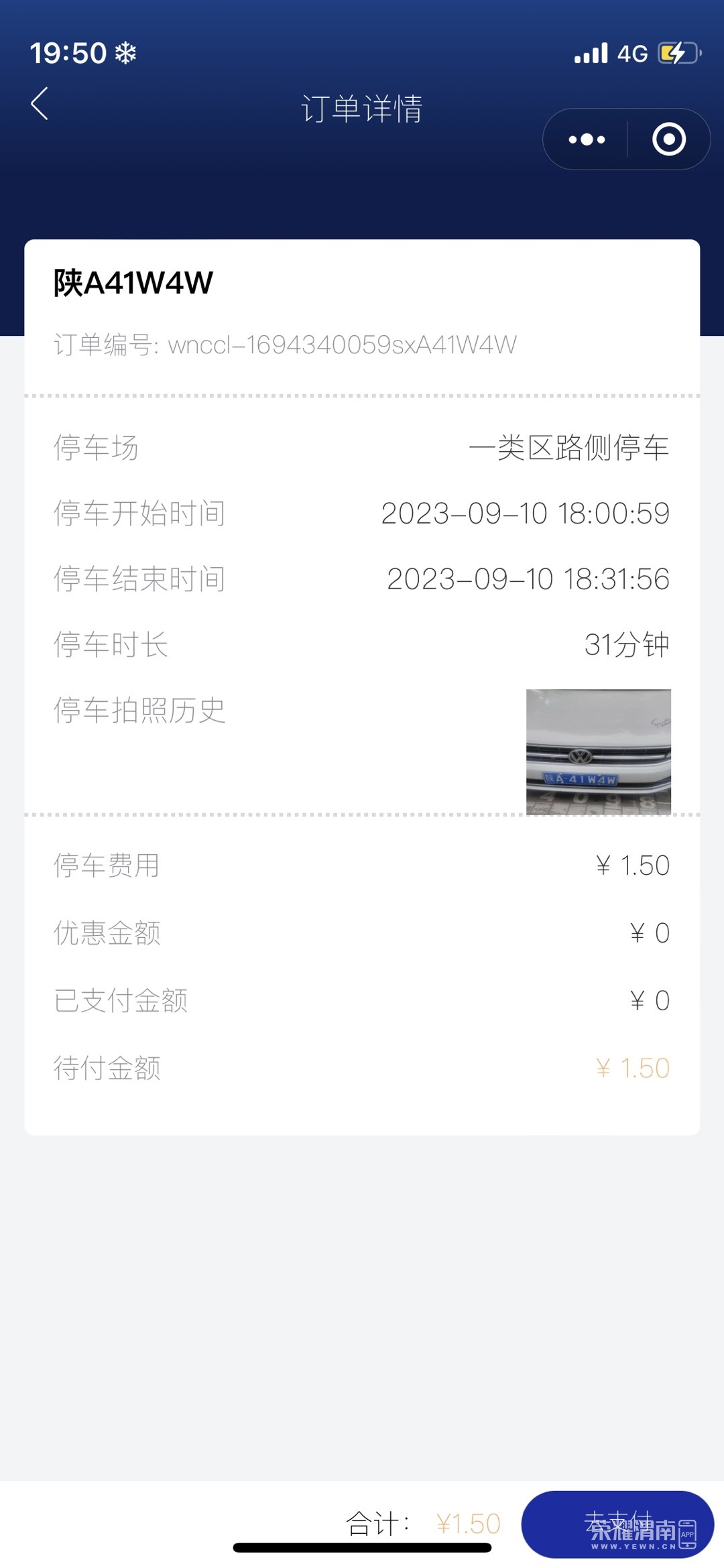Tap the snowflake icon beside the time
This screenshot has height=1568, width=724.
[x=125, y=53]
